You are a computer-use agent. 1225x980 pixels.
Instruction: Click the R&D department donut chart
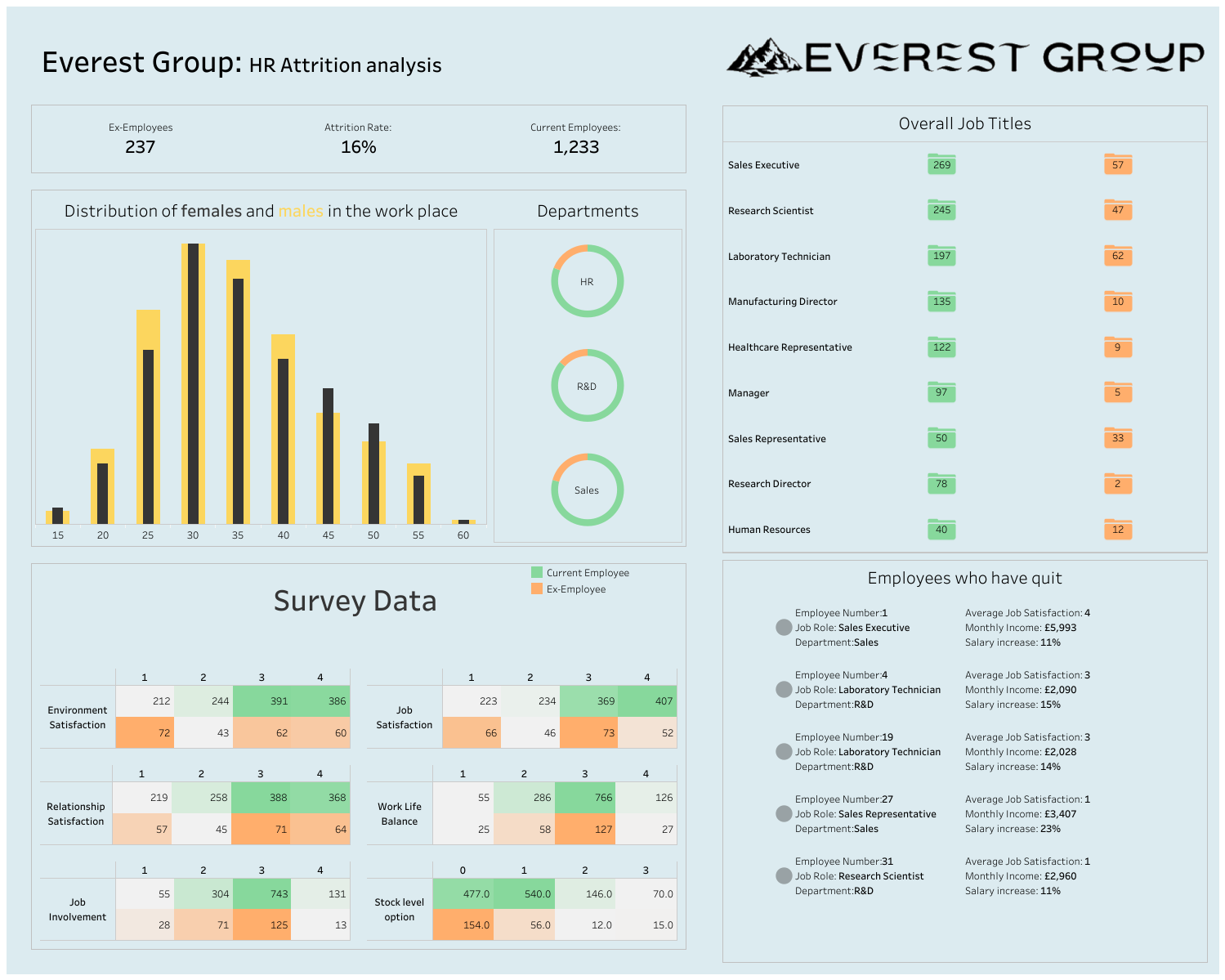587,386
